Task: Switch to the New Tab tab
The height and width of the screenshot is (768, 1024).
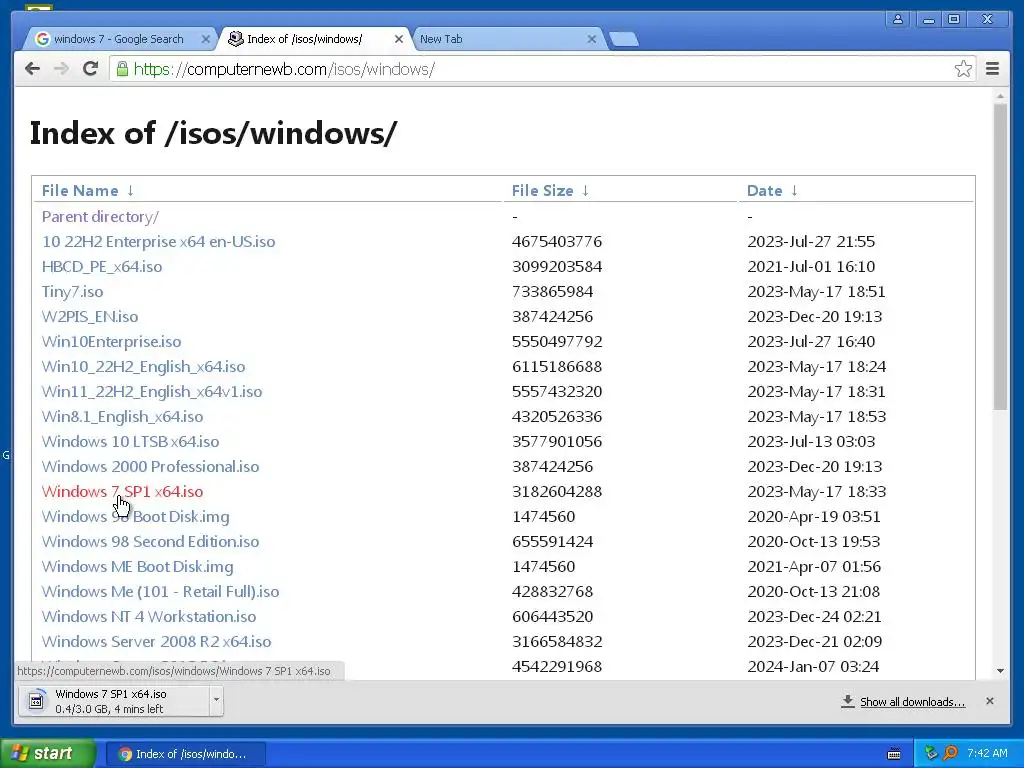Action: point(506,39)
